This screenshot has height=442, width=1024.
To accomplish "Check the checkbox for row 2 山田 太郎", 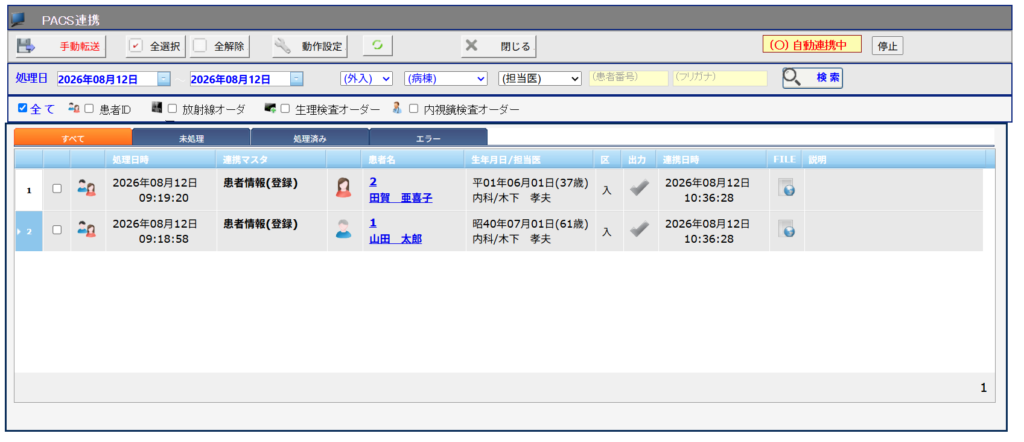I will pyautogui.click(x=57, y=230).
